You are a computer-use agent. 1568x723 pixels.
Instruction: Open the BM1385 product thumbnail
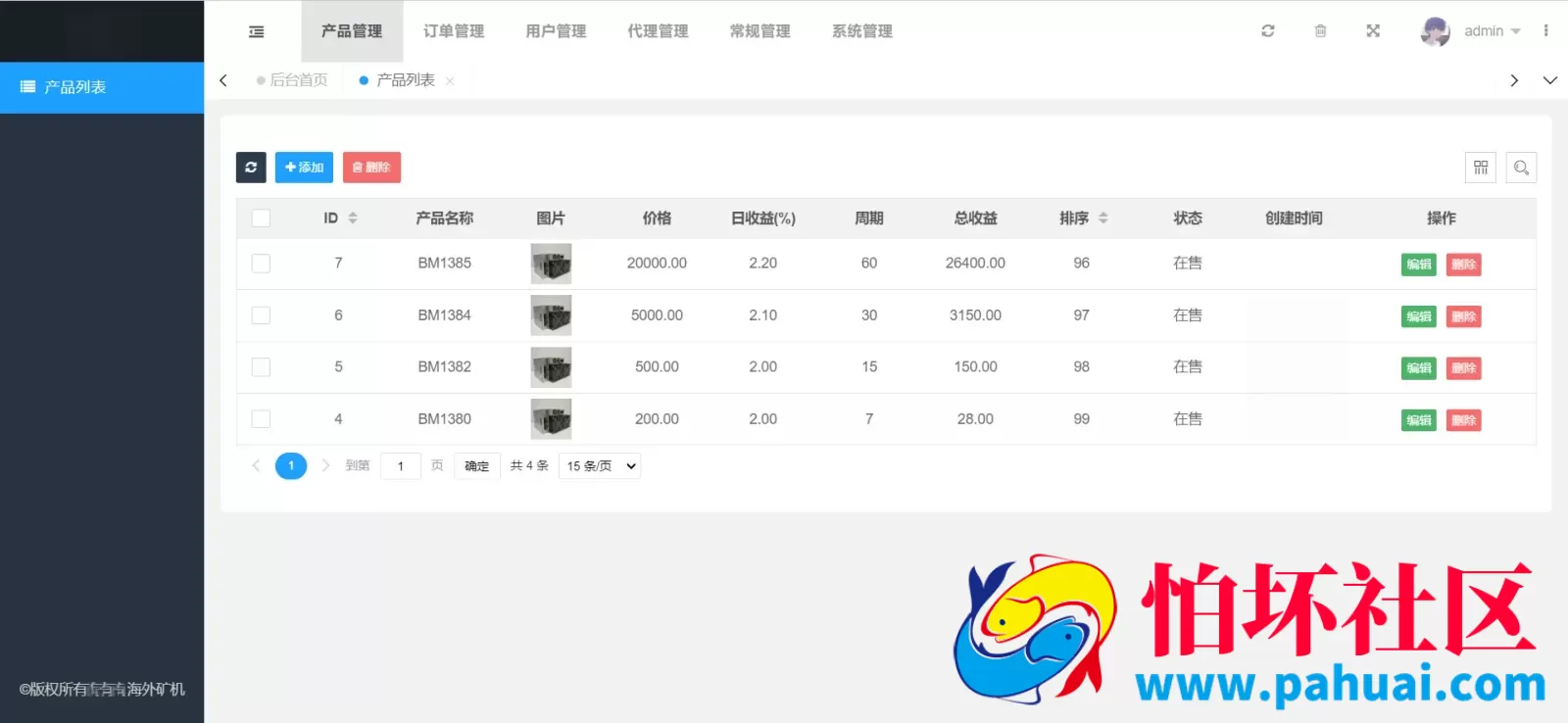pyautogui.click(x=551, y=264)
